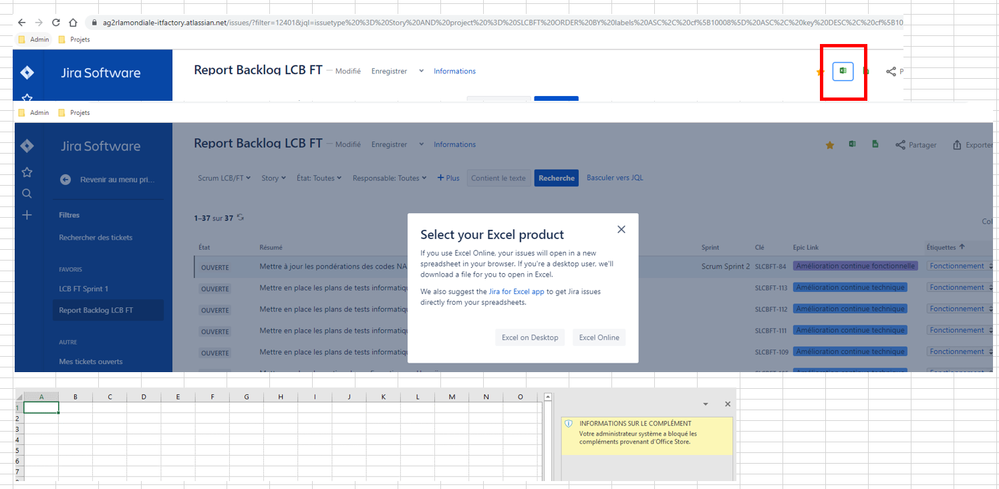This screenshot has width=999, height=489.
Task: Select row header 5 in Excel
Action: [x=19, y=450]
